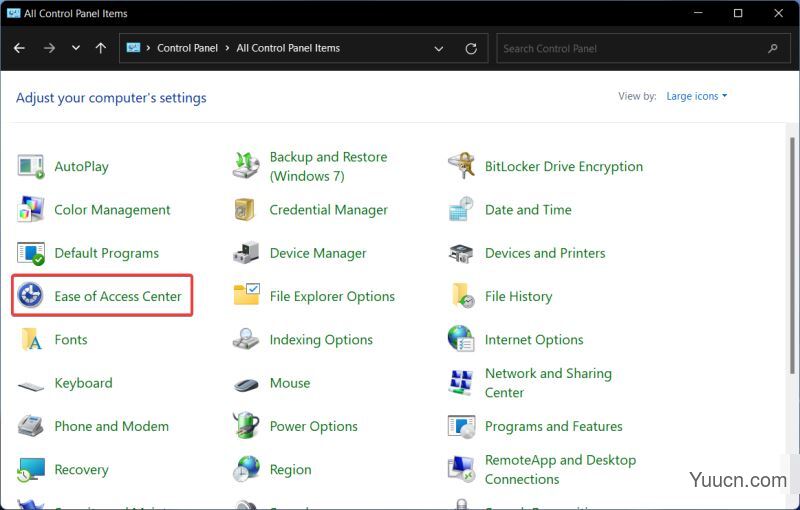The height and width of the screenshot is (510, 800).
Task: Open the Date and Time link text
Action: [x=528, y=210]
